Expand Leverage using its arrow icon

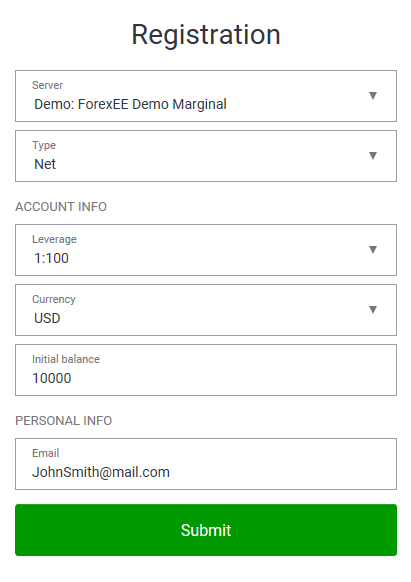pyautogui.click(x=373, y=249)
